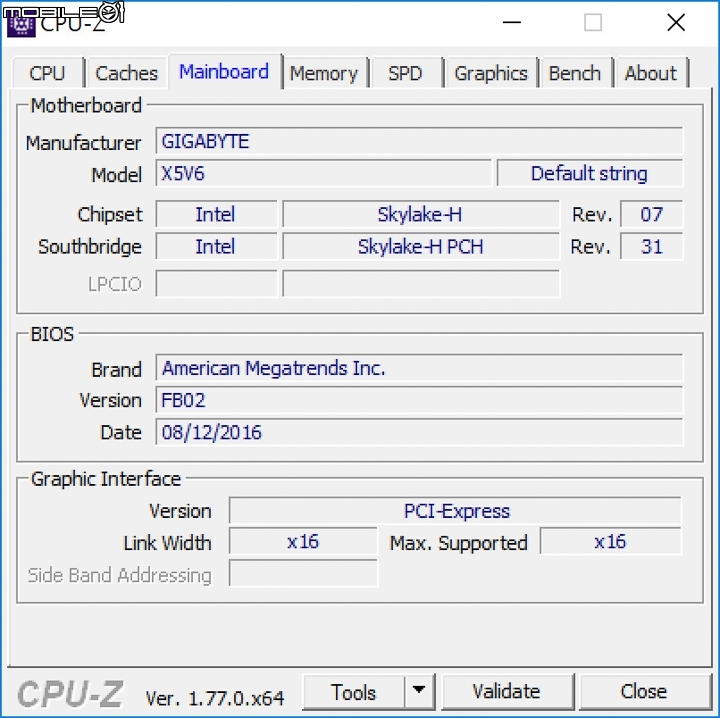
Task: Click the Link Width label
Action: (168, 543)
